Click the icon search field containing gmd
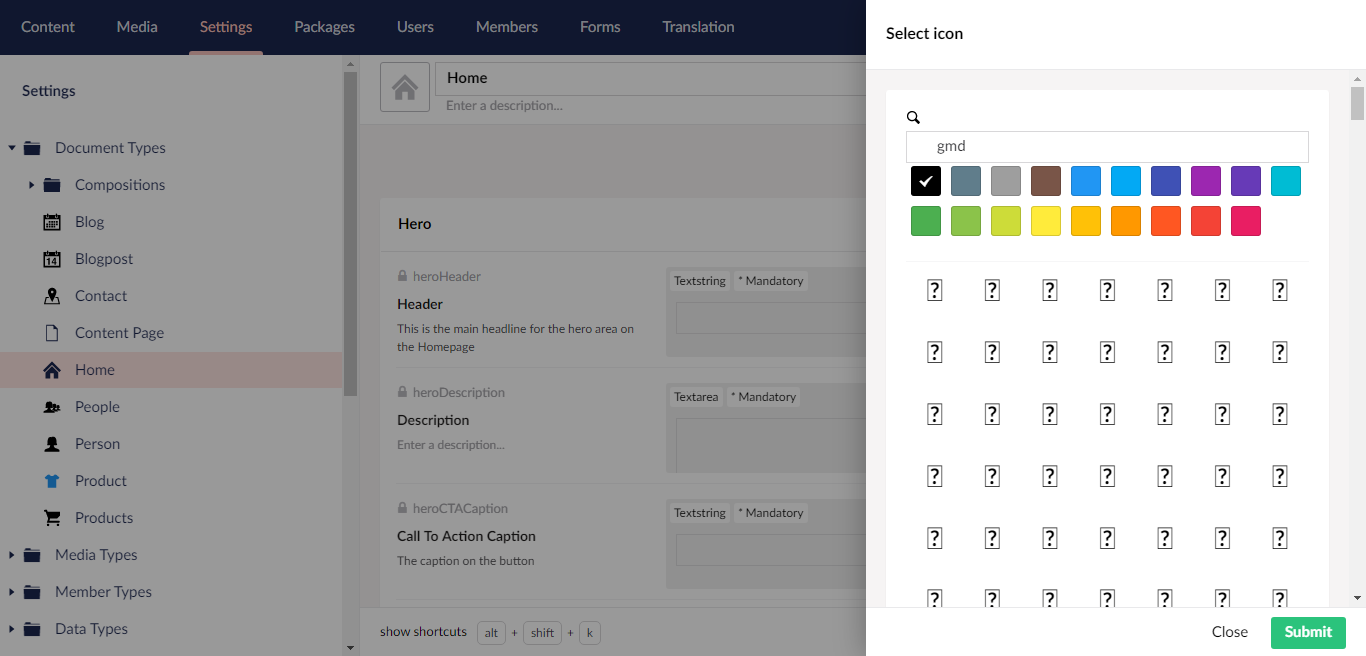The image size is (1366, 656). [x=1107, y=146]
